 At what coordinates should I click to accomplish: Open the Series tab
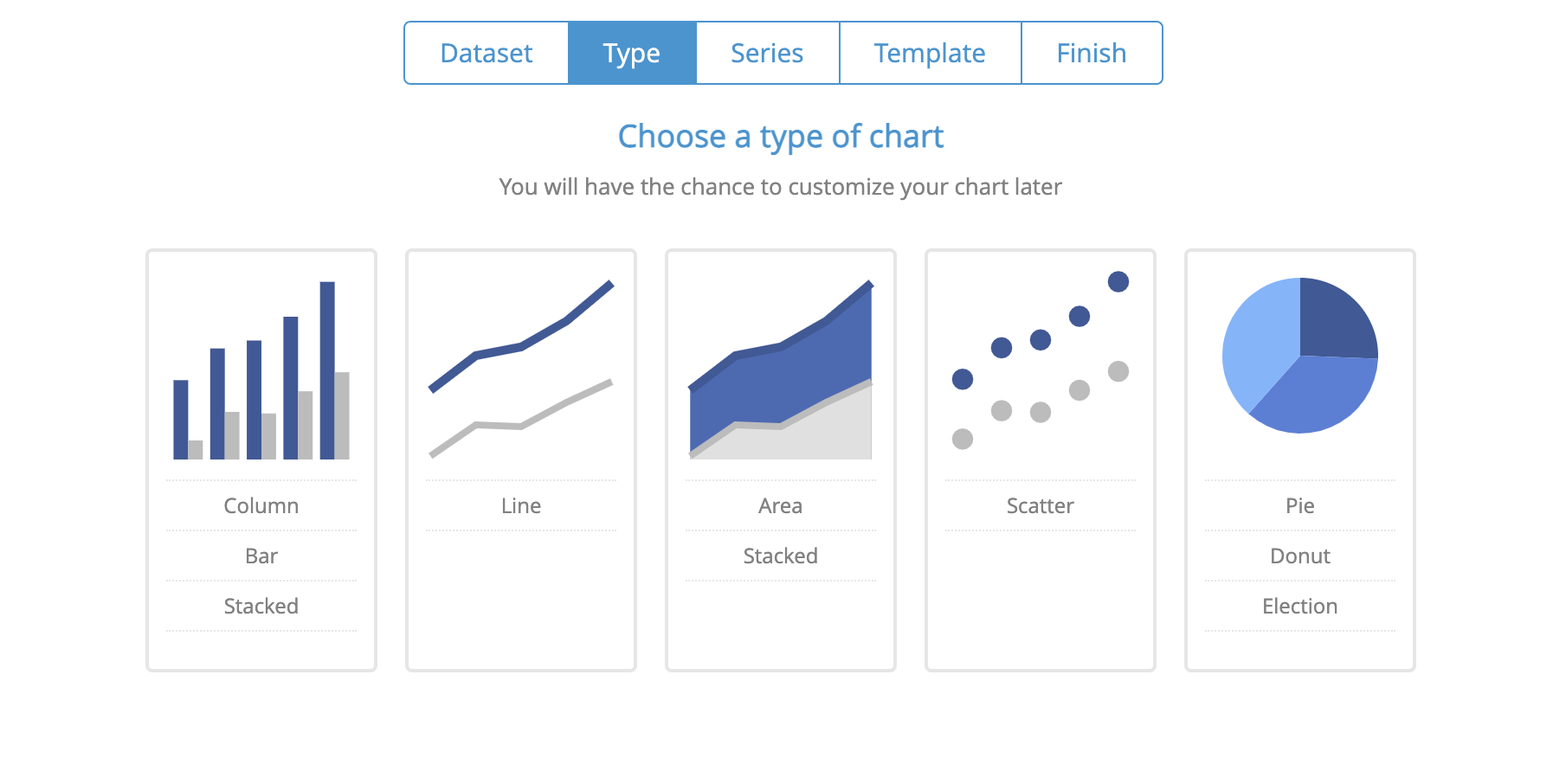pyautogui.click(x=767, y=53)
